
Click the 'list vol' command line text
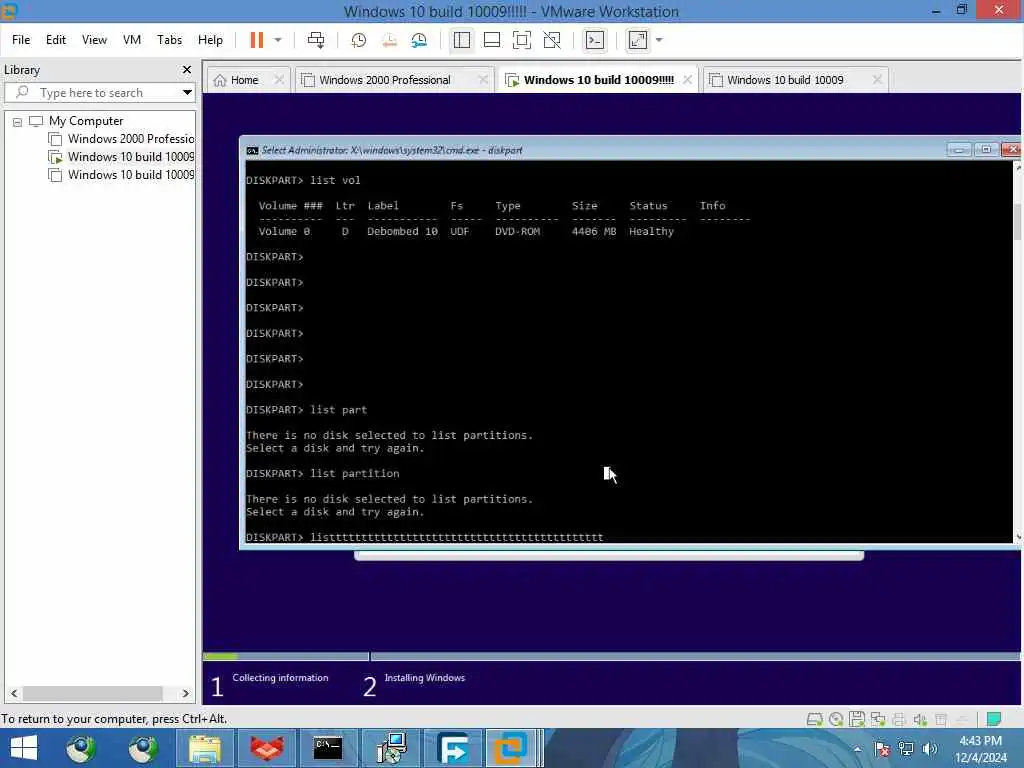pos(335,180)
